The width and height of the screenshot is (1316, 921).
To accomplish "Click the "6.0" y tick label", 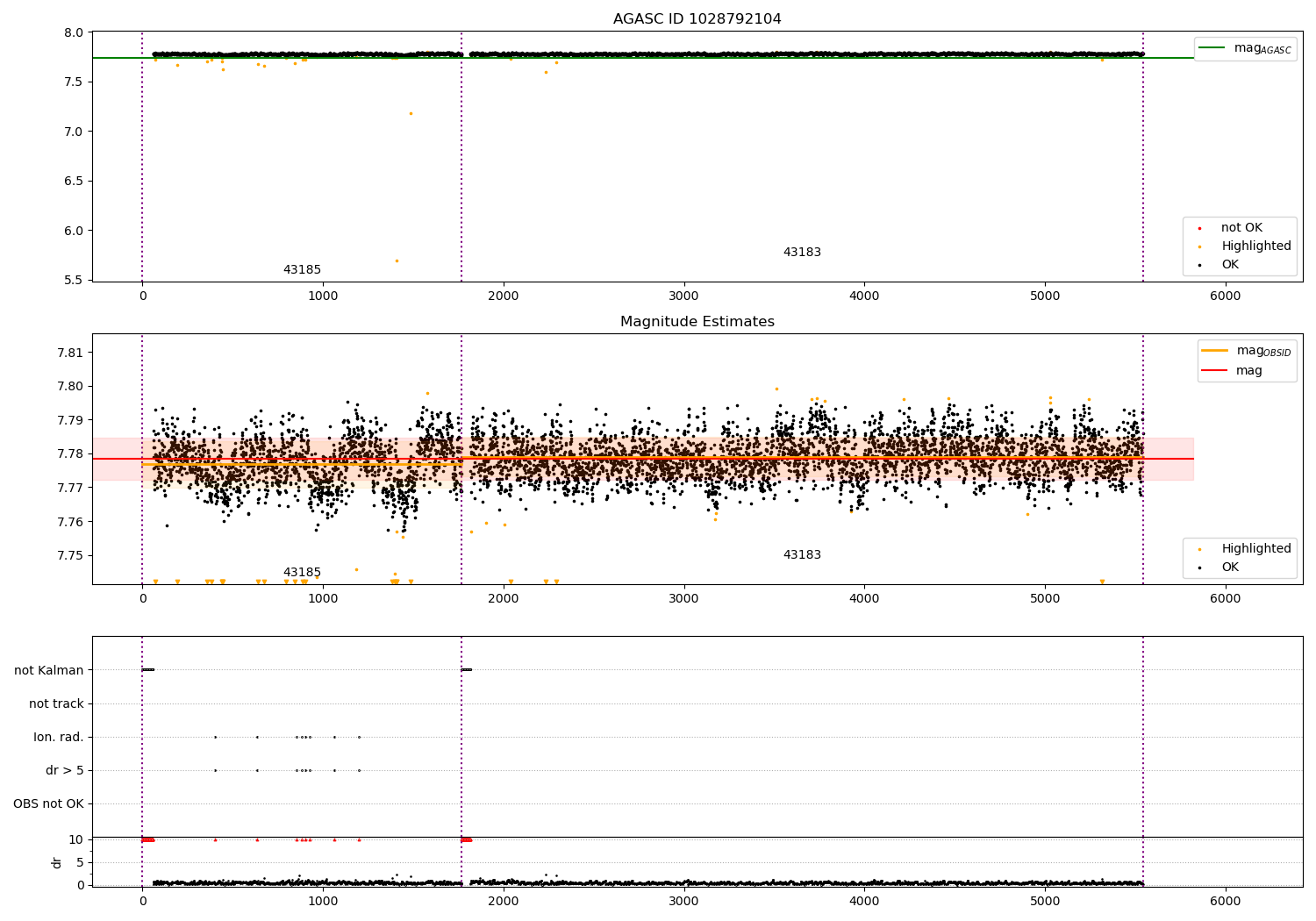I will coord(74,232).
